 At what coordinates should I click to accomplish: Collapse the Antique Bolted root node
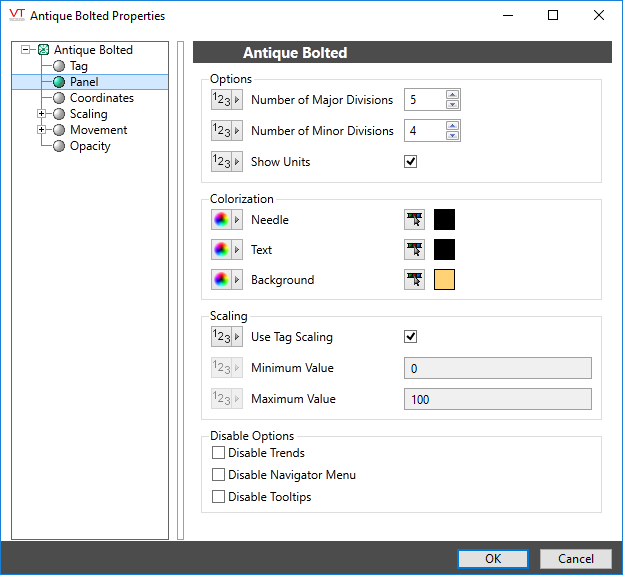(x=26, y=50)
